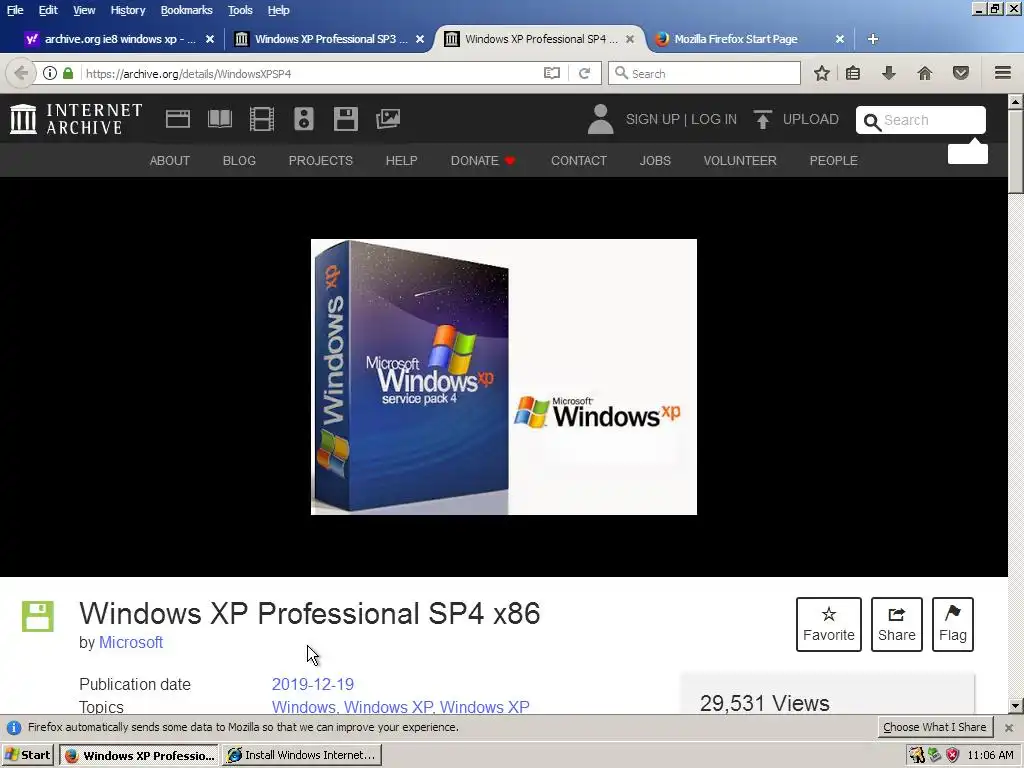Click Choose What I Share button

(x=935, y=728)
